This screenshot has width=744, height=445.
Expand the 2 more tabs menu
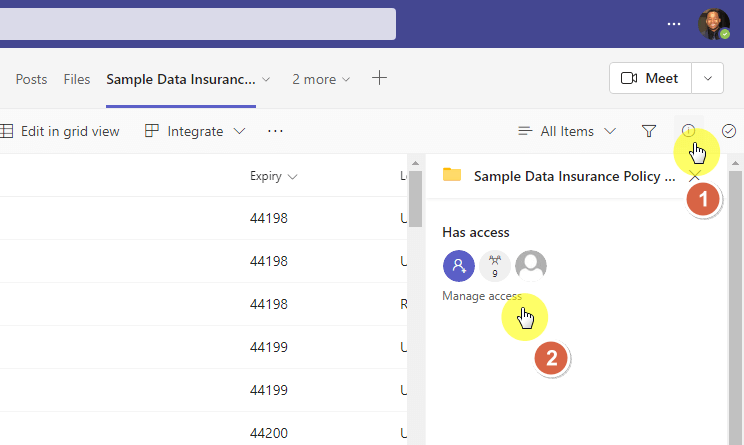tap(321, 79)
